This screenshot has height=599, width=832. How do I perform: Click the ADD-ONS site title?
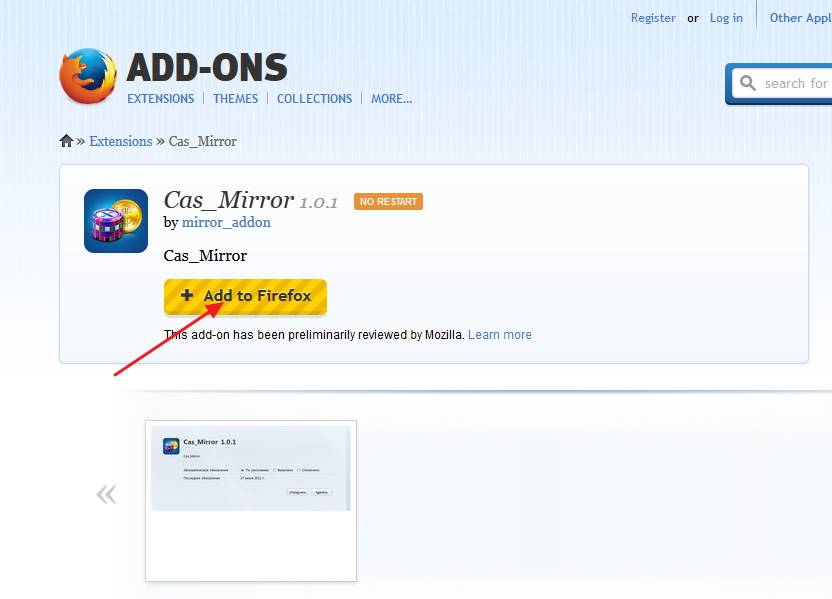click(207, 68)
